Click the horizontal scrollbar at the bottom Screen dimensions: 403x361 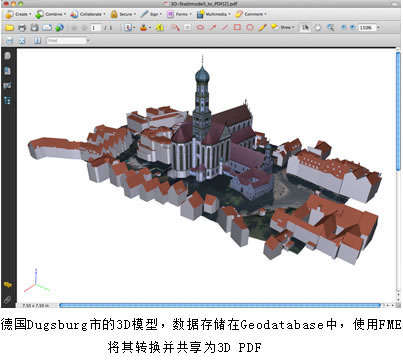[220, 305]
